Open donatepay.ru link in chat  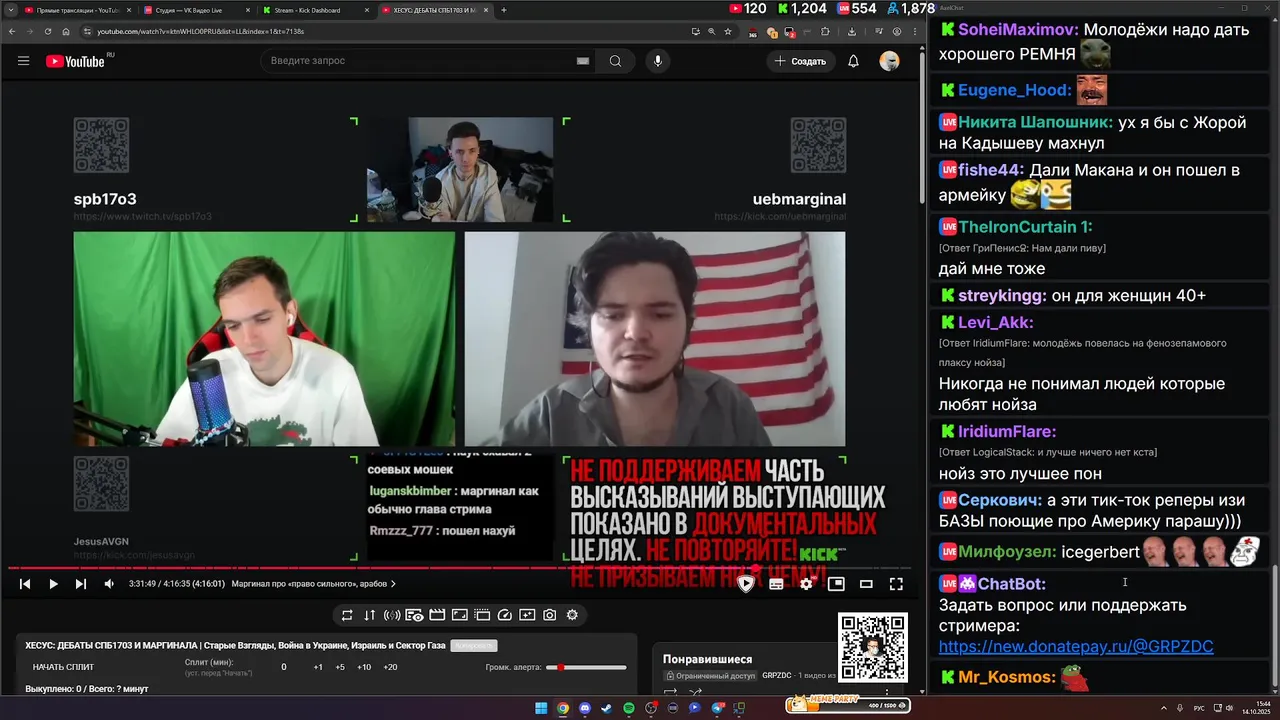pyautogui.click(x=1076, y=647)
